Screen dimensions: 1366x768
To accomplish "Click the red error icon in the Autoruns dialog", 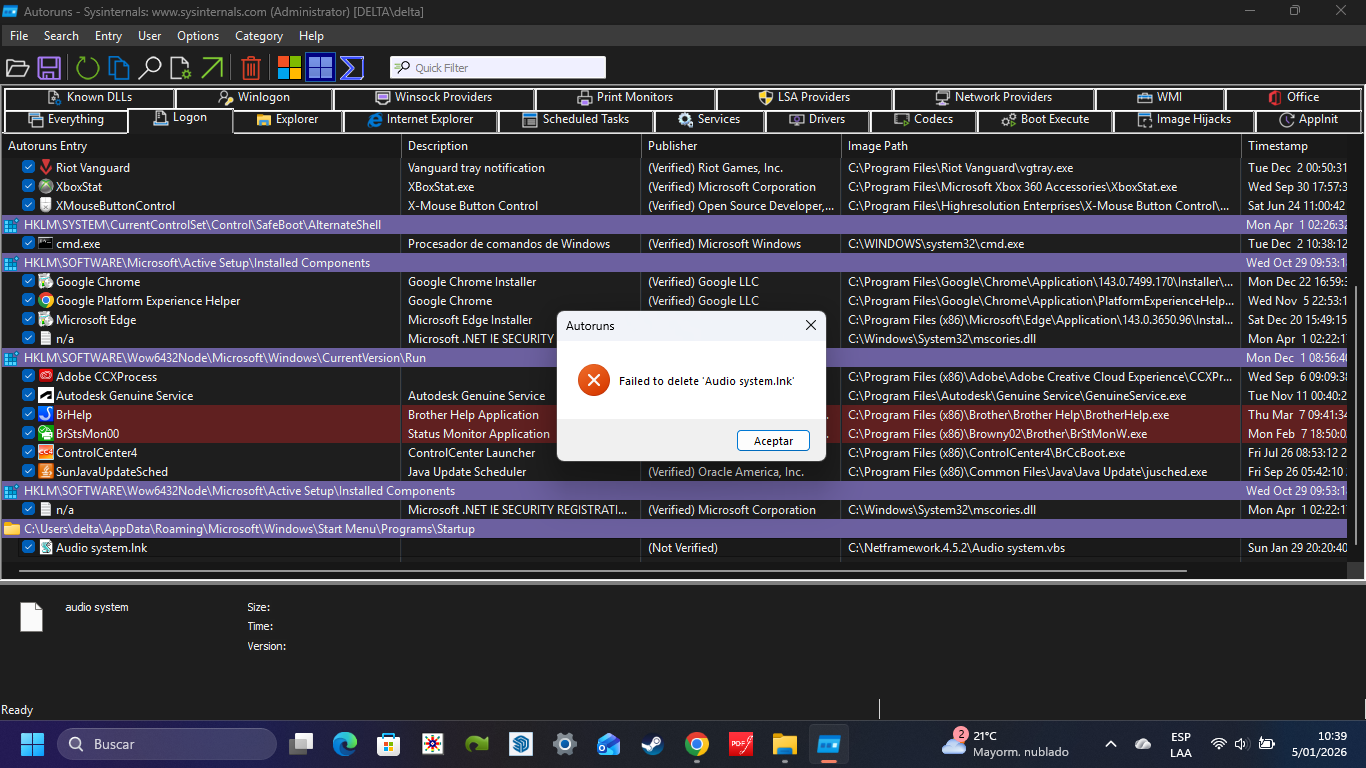I will pyautogui.click(x=594, y=380).
